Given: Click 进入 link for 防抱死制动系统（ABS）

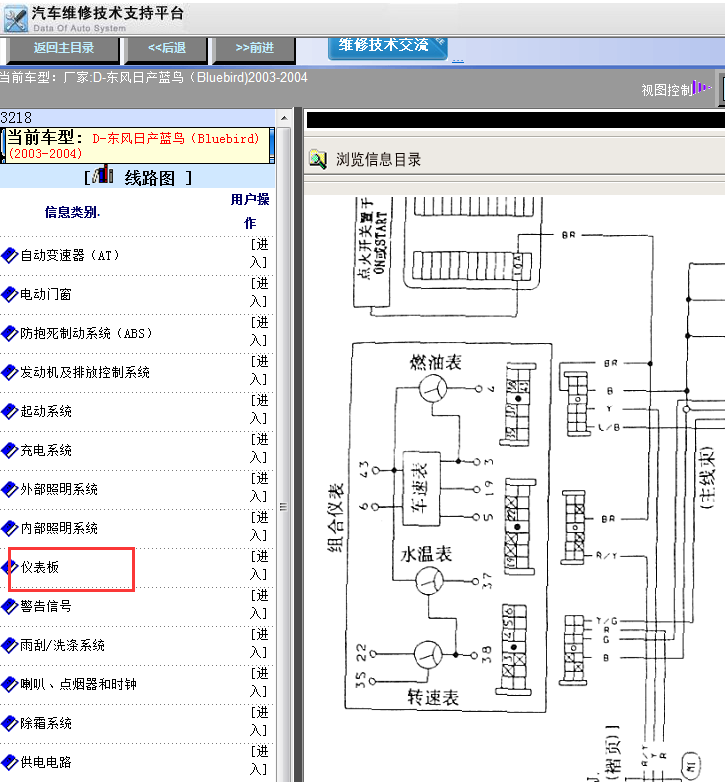Looking at the screenshot, I should tap(259, 331).
